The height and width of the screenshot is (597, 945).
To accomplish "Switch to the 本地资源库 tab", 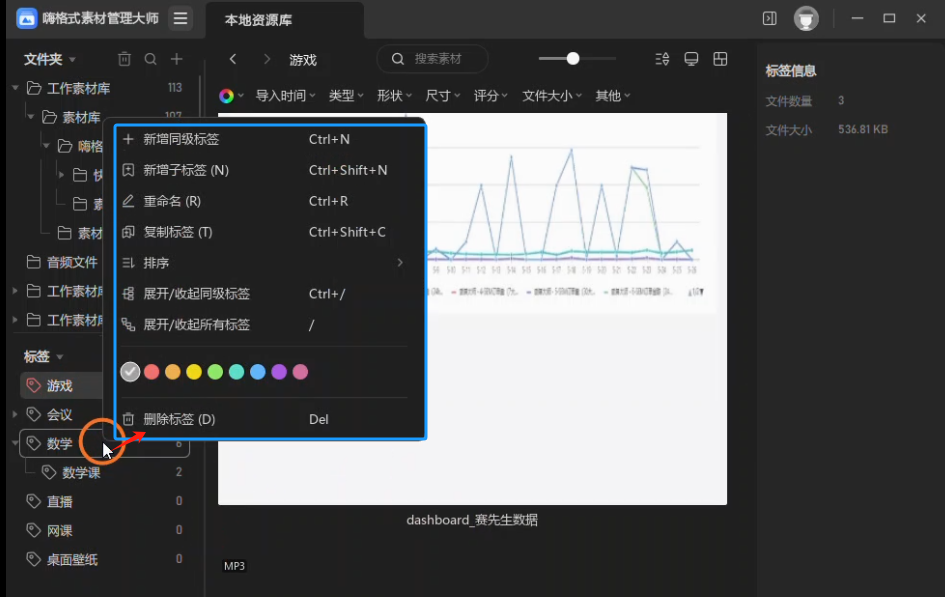I will pos(284,20).
